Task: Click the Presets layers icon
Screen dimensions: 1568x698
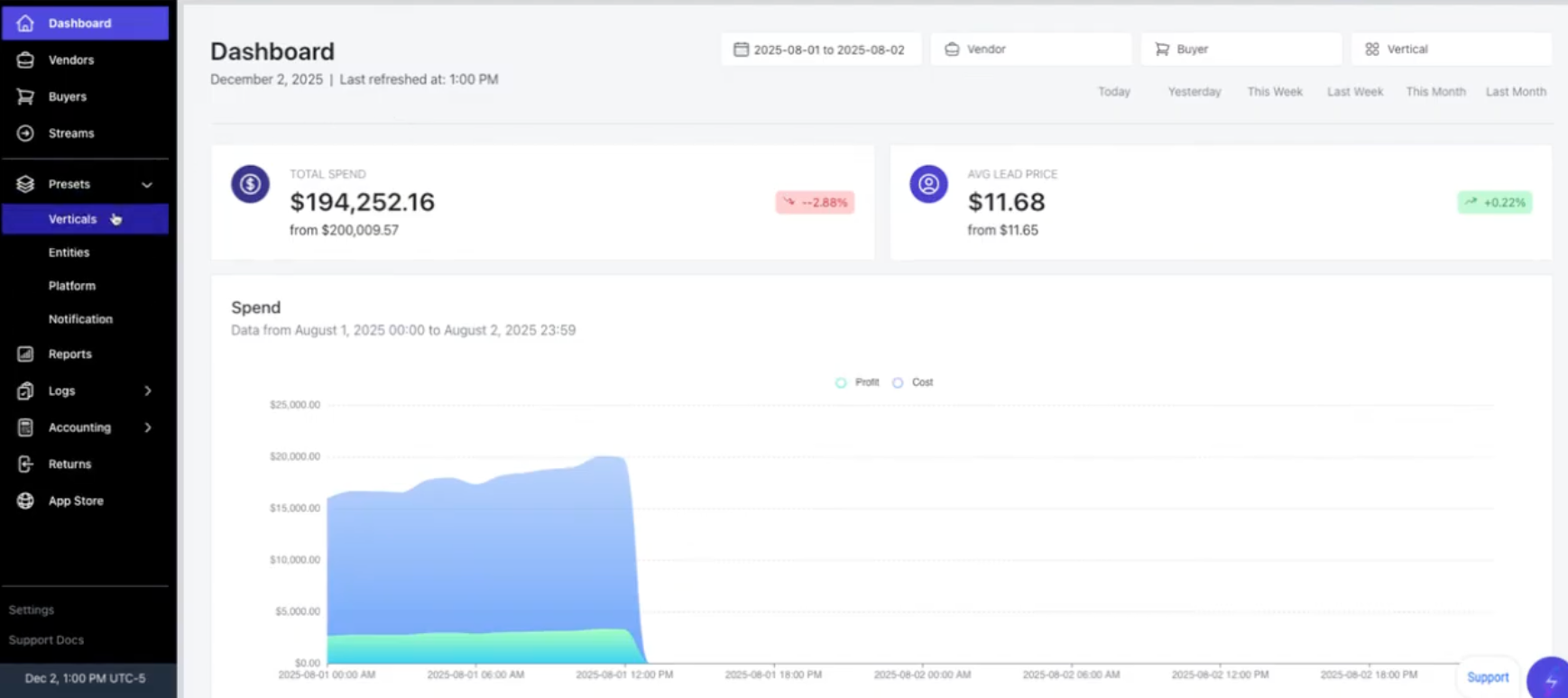Action: [25, 184]
